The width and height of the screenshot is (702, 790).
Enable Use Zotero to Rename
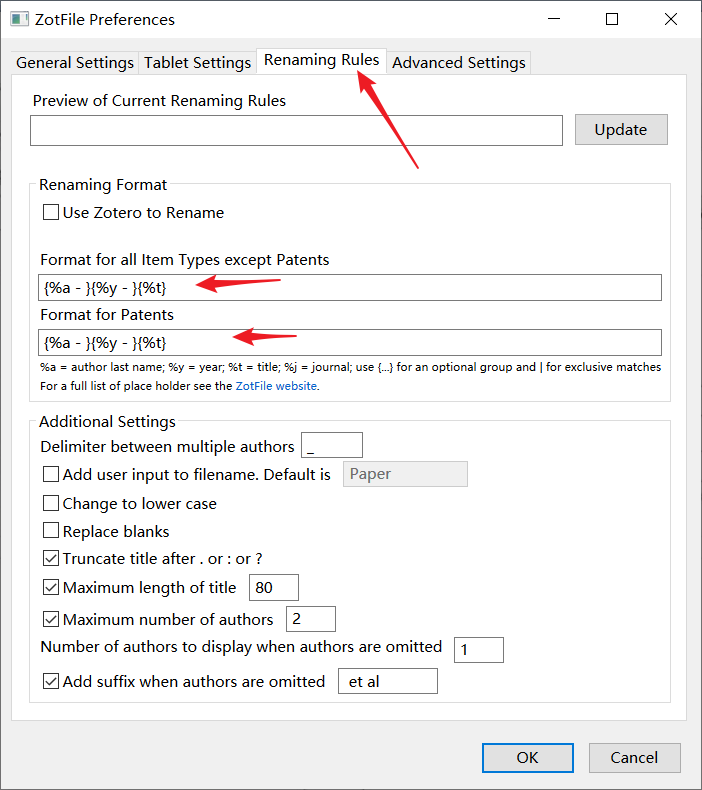click(x=51, y=212)
